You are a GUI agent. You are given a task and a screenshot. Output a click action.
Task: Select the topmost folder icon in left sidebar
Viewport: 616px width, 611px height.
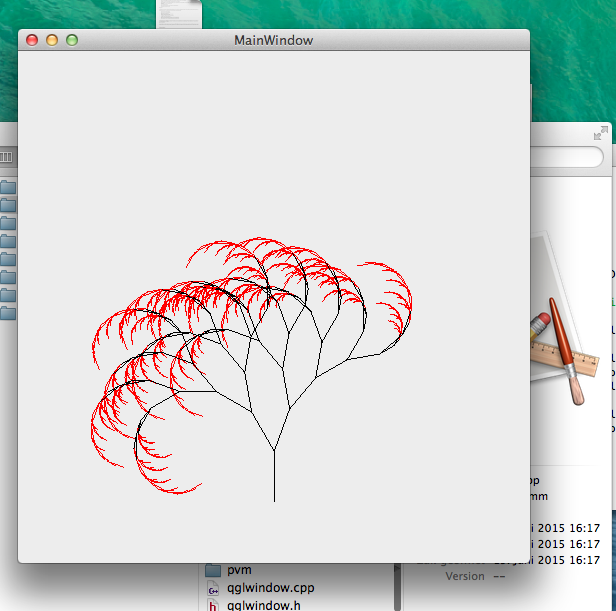point(9,187)
